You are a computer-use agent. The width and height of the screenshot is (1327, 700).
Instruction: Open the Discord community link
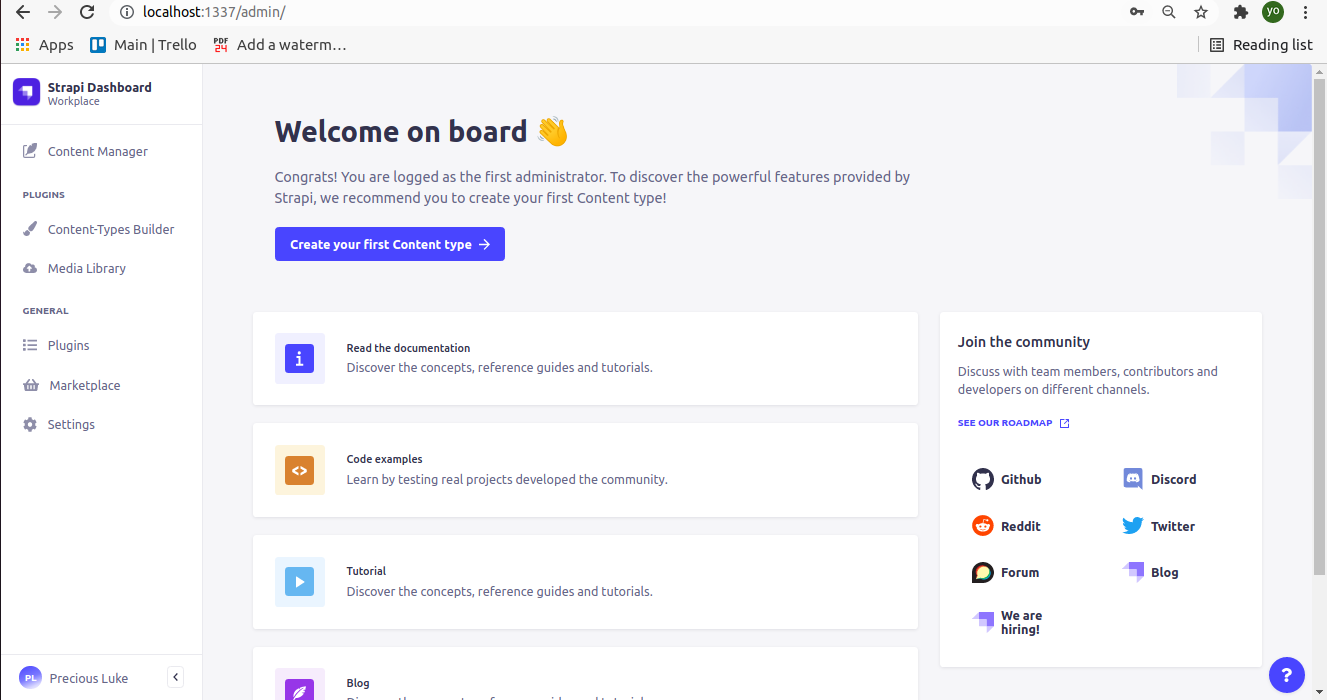click(1160, 479)
